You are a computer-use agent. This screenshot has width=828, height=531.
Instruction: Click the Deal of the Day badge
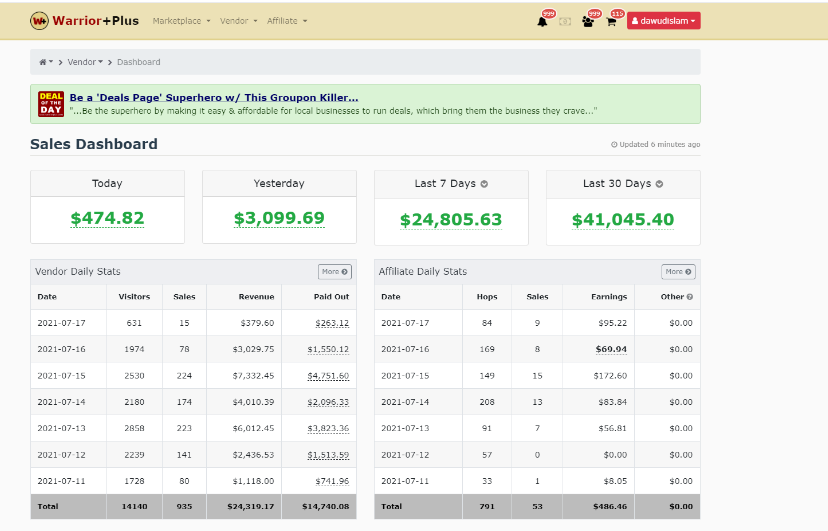pos(50,104)
